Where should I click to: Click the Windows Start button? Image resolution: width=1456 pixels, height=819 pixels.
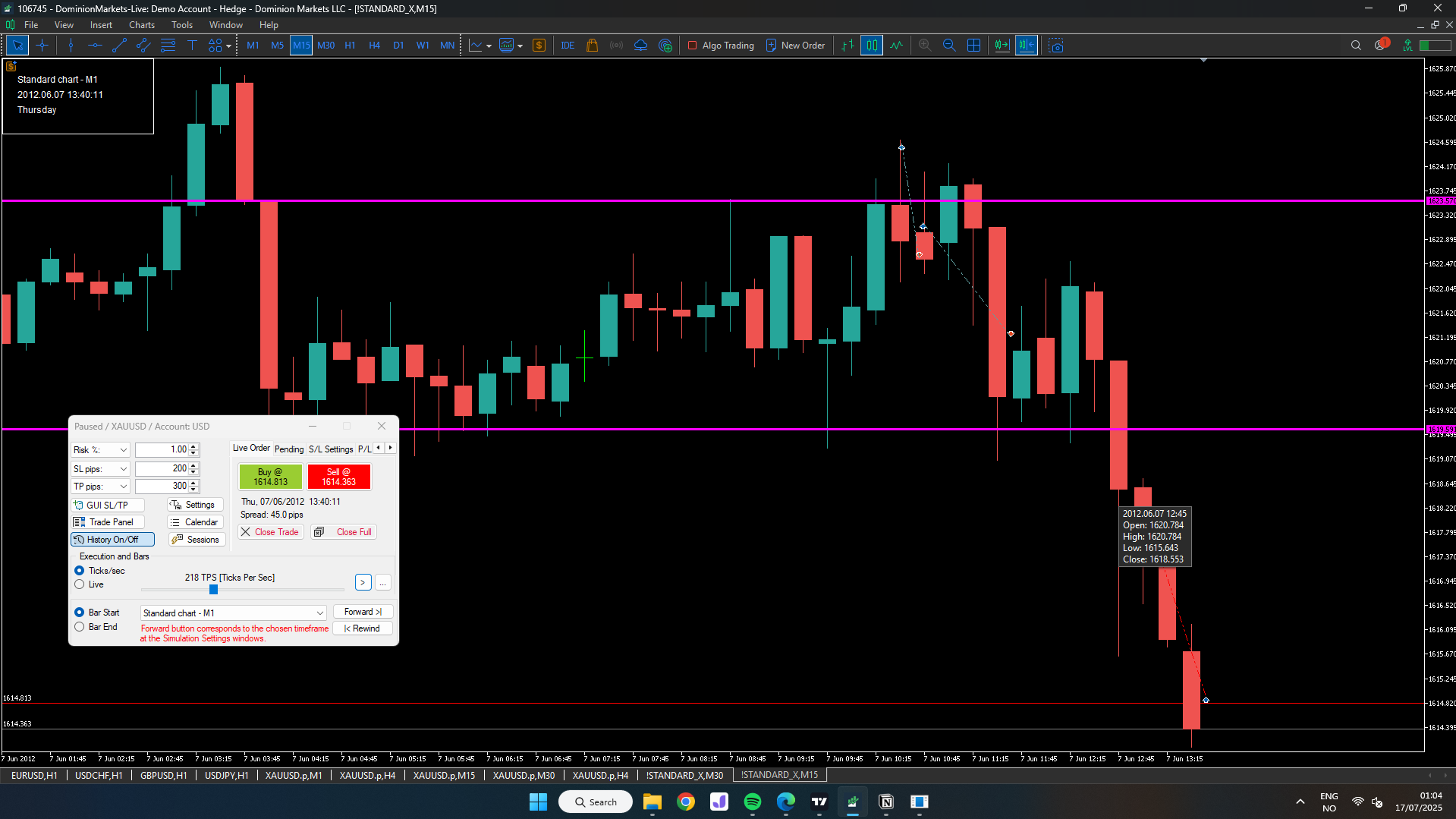(538, 802)
